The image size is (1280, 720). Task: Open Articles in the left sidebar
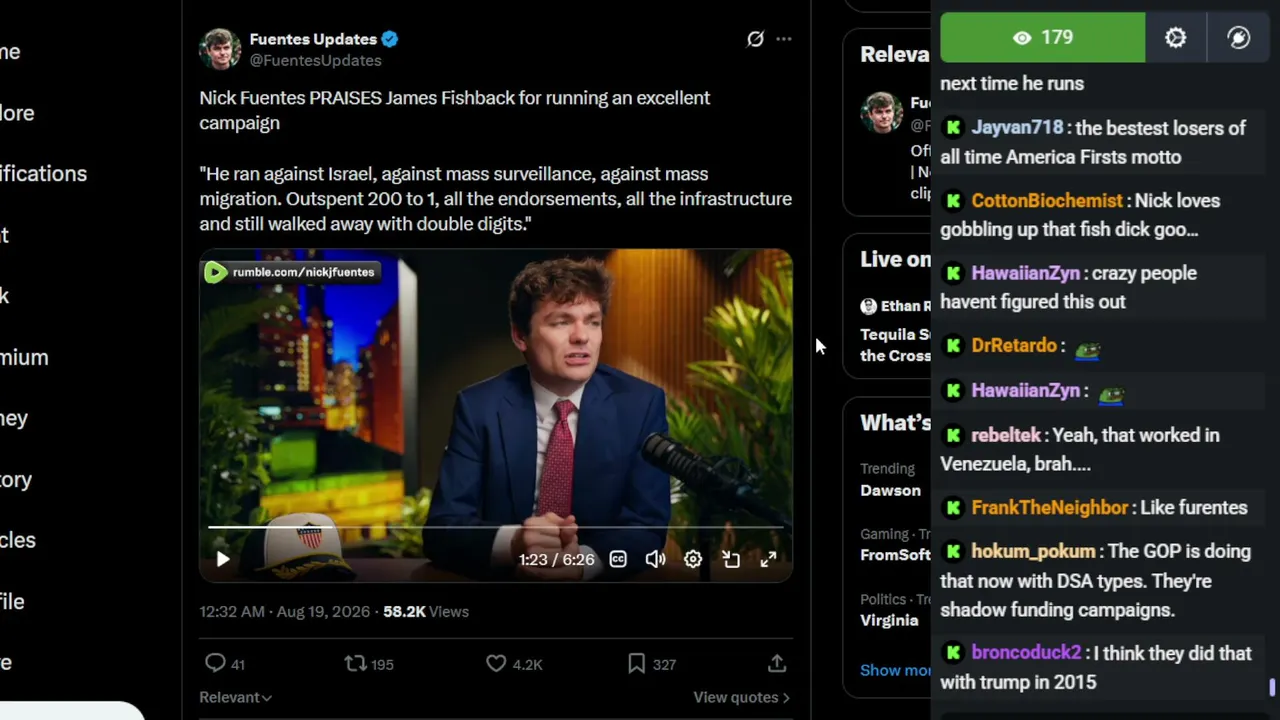18,540
